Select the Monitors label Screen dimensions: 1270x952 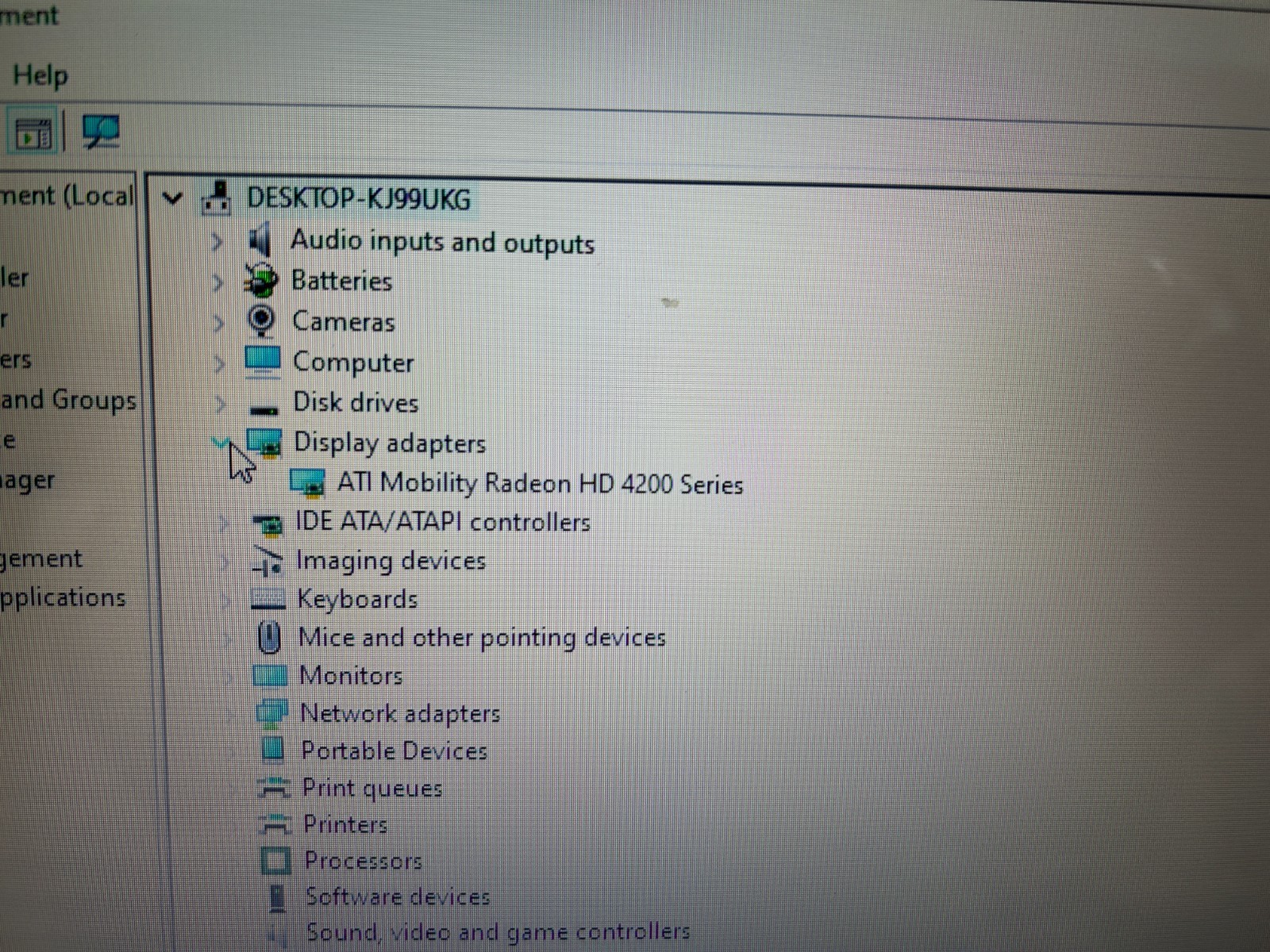pos(351,676)
